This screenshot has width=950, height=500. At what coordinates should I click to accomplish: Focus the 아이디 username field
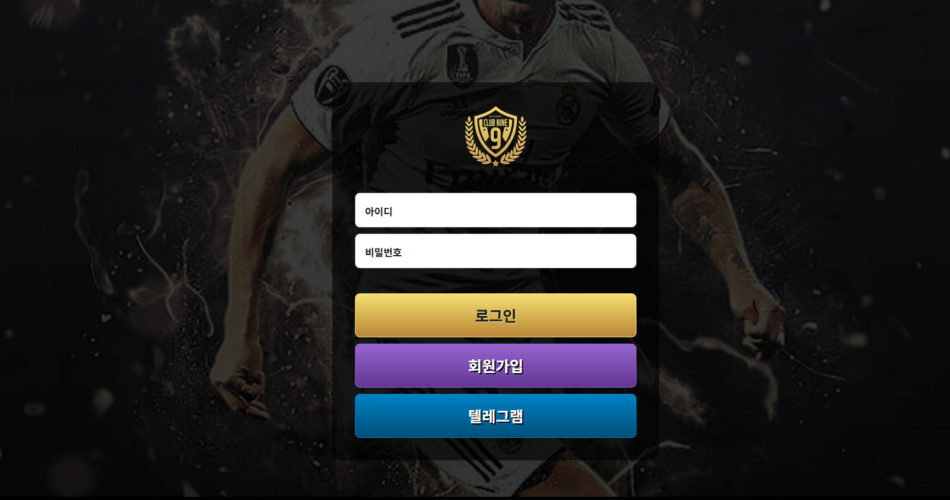496,210
